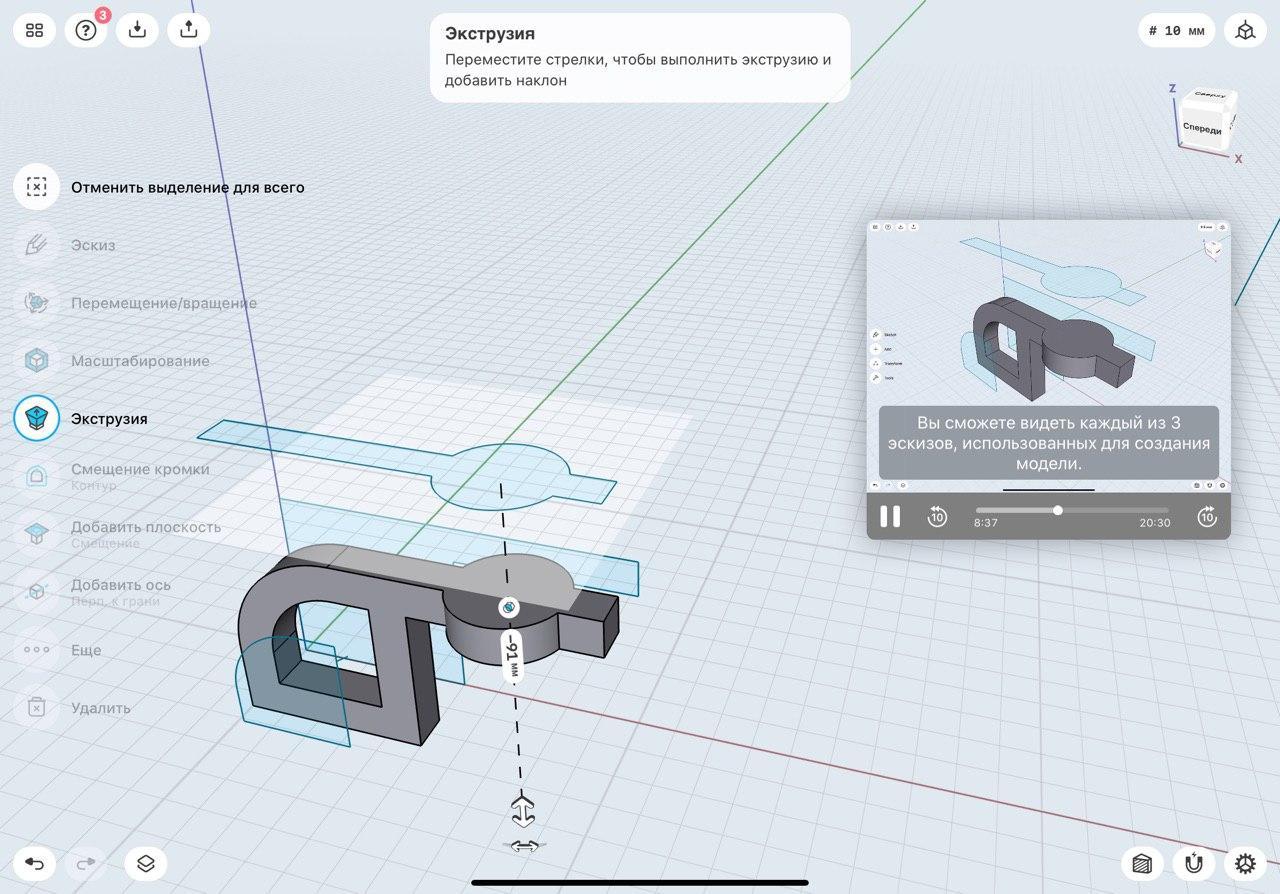Click the vertical extrude arrow handle
Image resolution: width=1280 pixels, height=894 pixels.
coord(523,810)
